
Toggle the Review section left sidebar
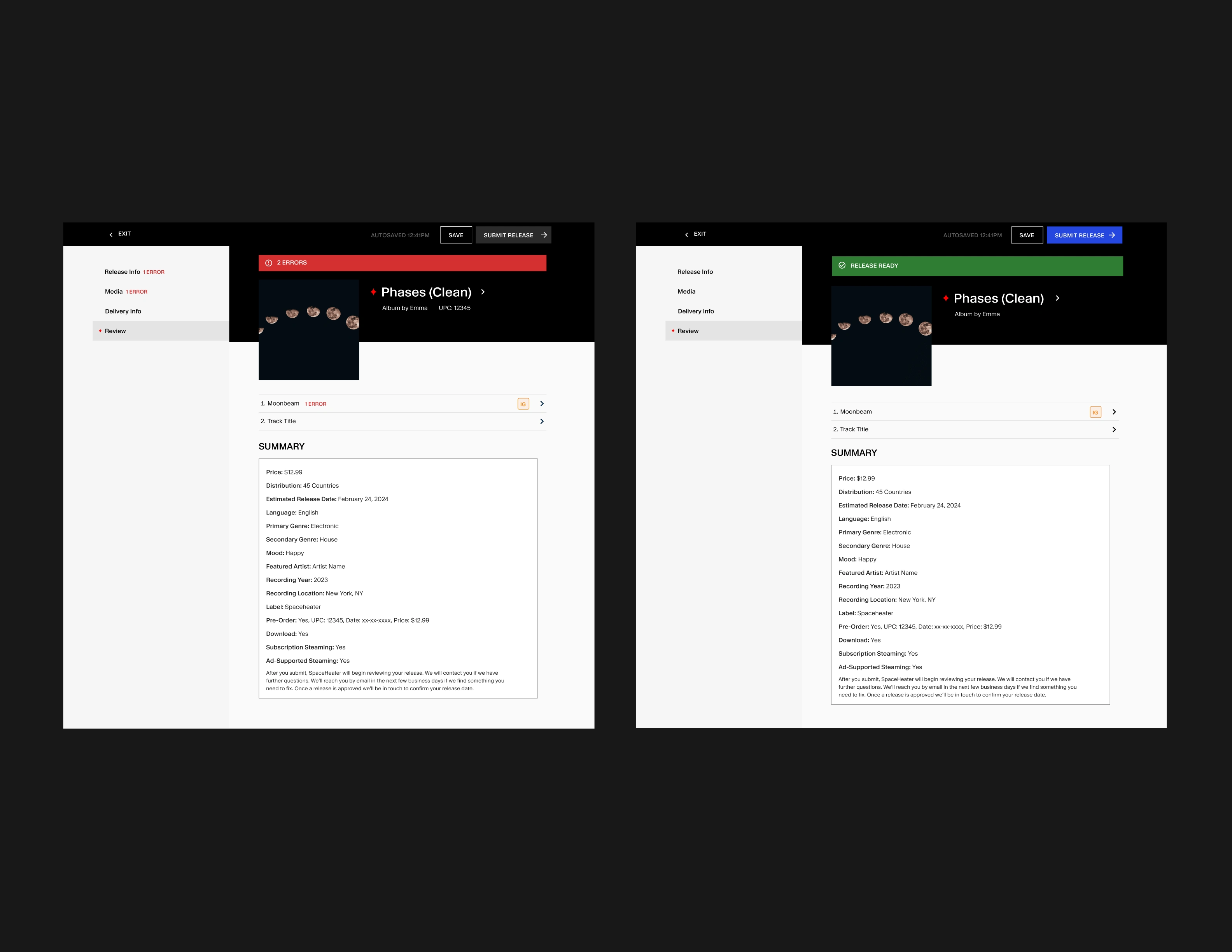pyautogui.click(x=116, y=330)
